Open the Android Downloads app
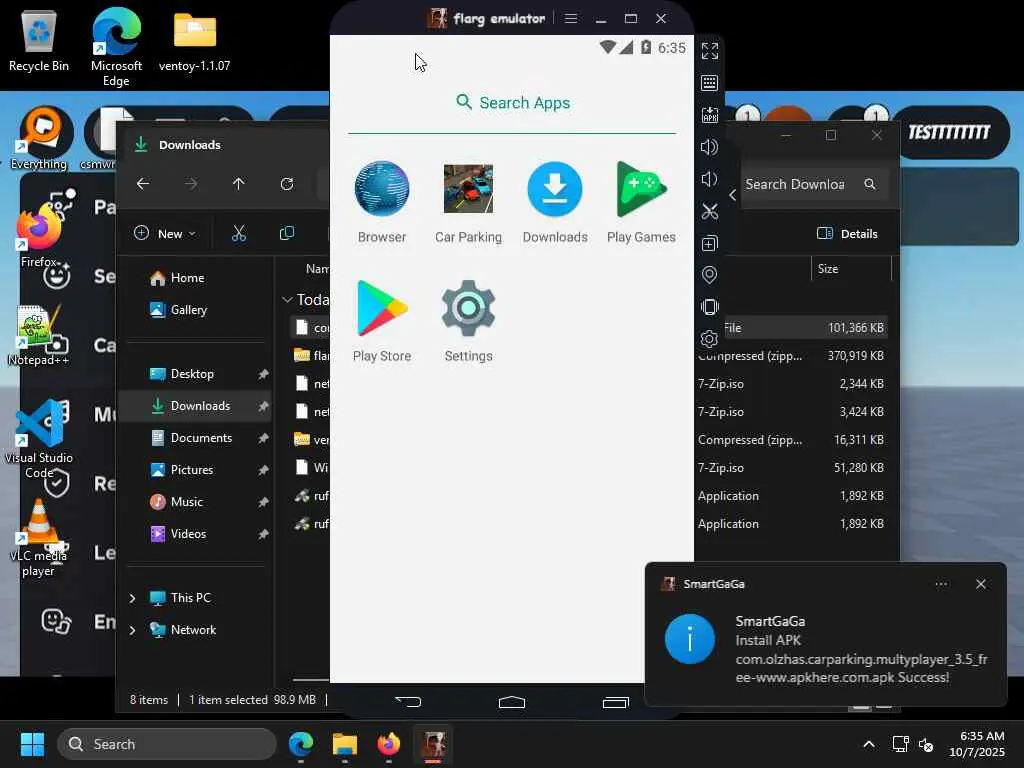This screenshot has width=1024, height=768. 554,202
